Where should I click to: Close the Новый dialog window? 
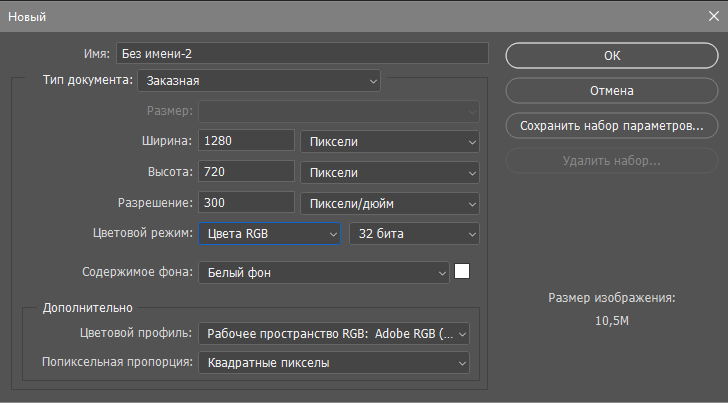click(714, 16)
